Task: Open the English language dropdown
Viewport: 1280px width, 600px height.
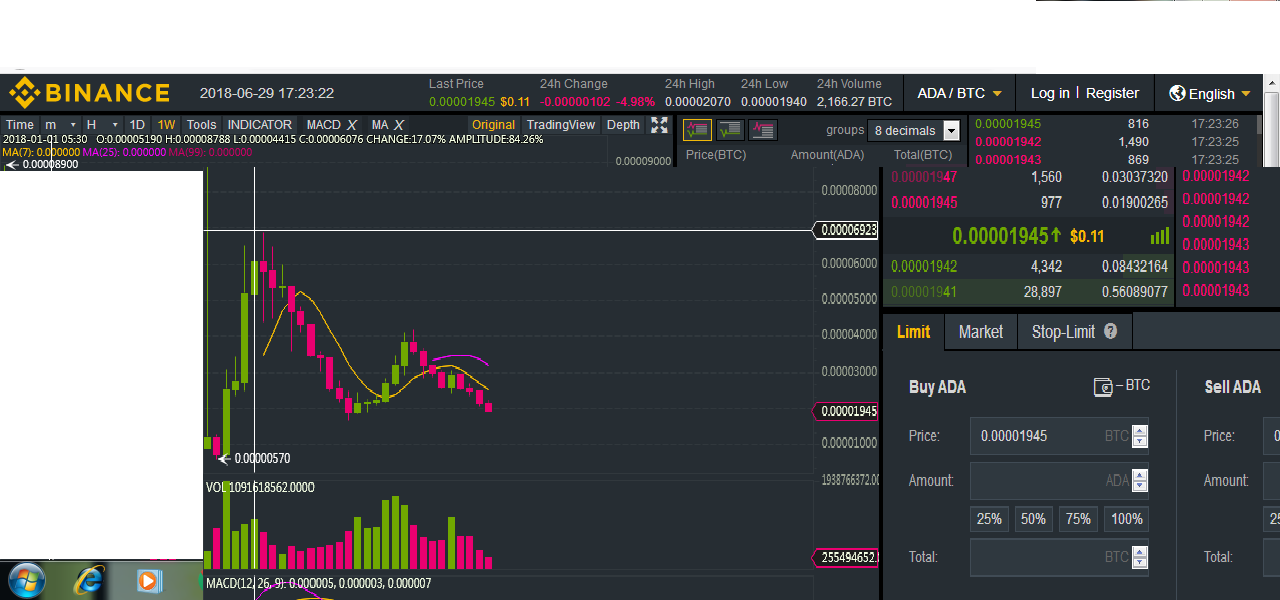Action: (1211, 93)
